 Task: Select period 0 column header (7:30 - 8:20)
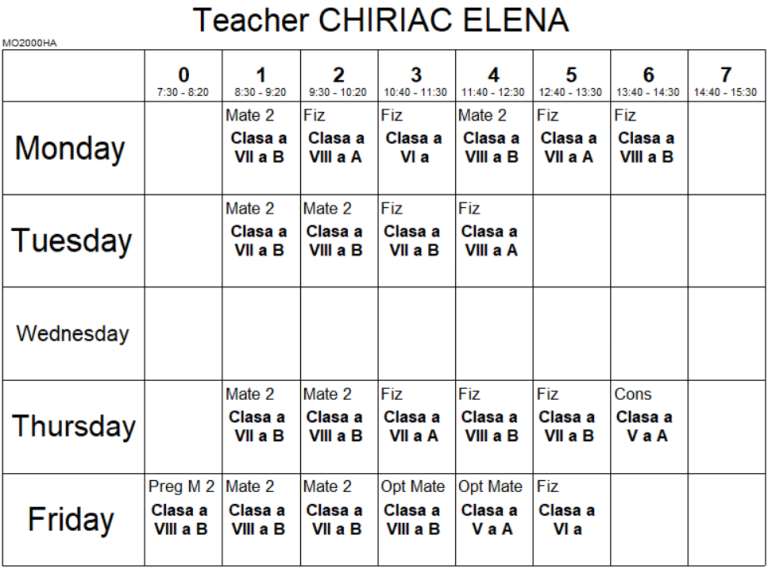(183, 80)
